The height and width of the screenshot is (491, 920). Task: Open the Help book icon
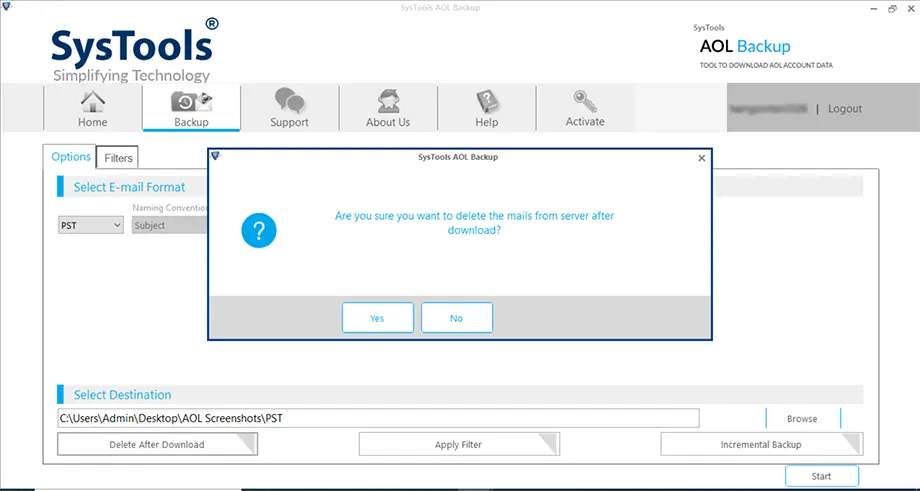pyautogui.click(x=486, y=109)
